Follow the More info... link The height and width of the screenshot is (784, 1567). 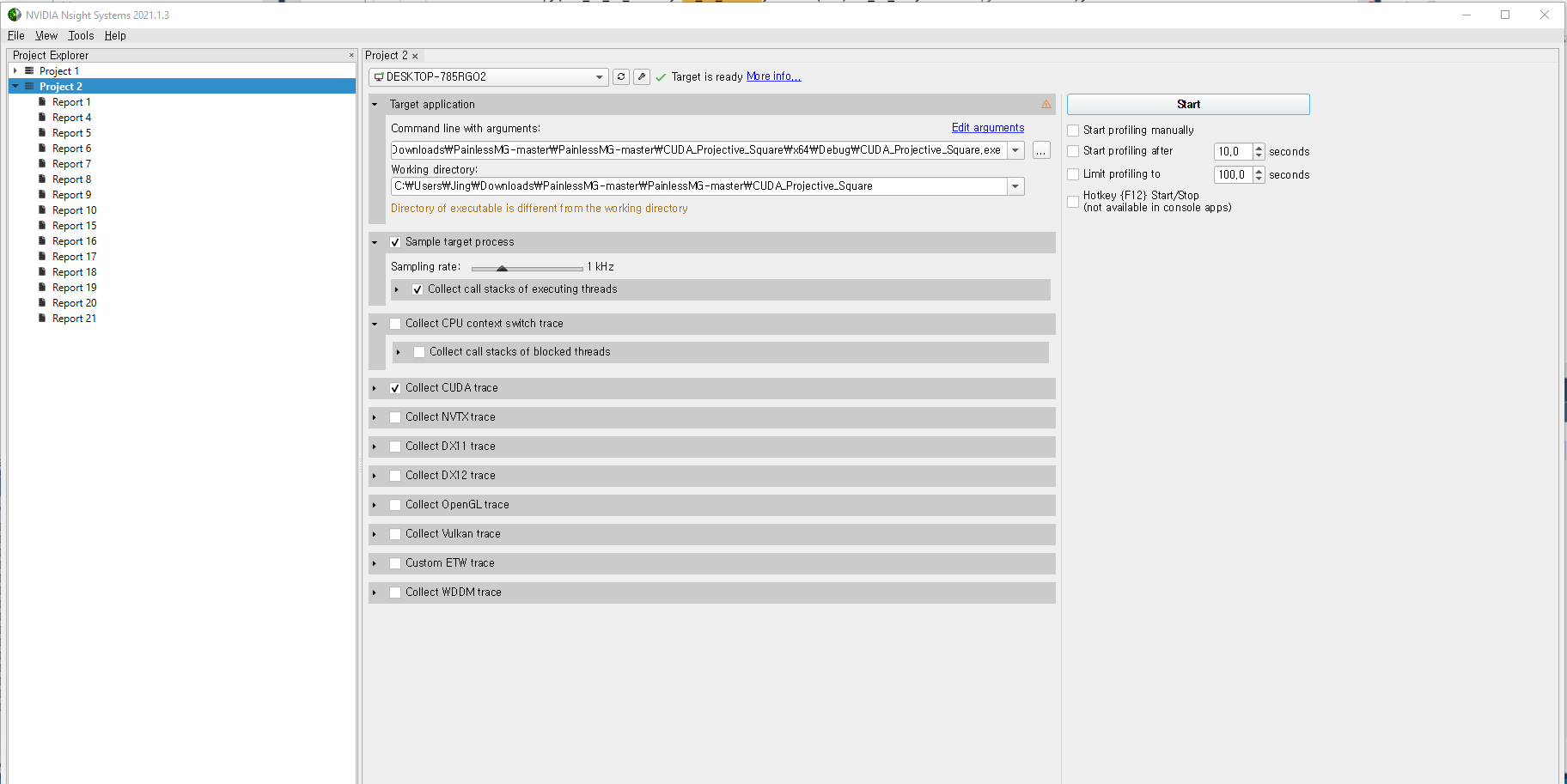coord(773,76)
